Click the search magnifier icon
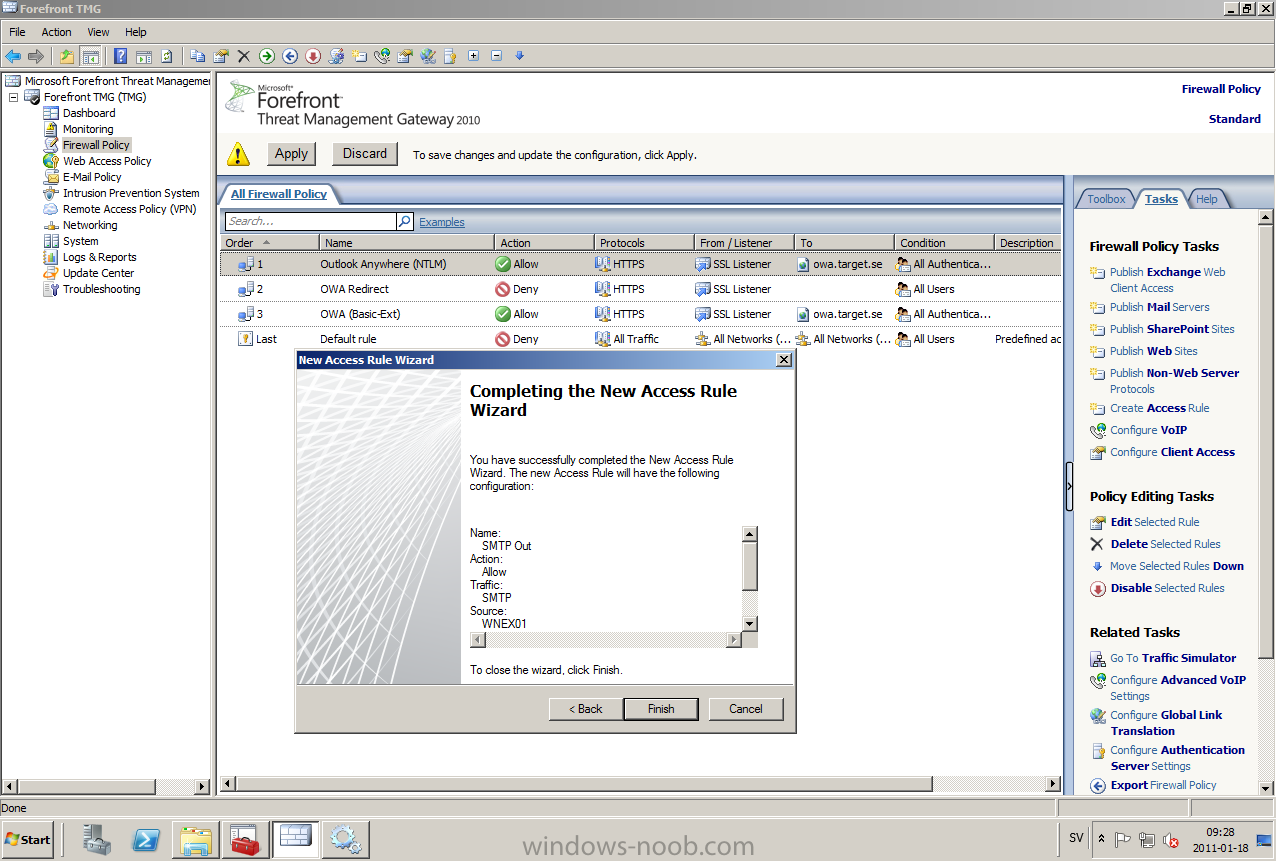The width and height of the screenshot is (1276, 861). 405,222
